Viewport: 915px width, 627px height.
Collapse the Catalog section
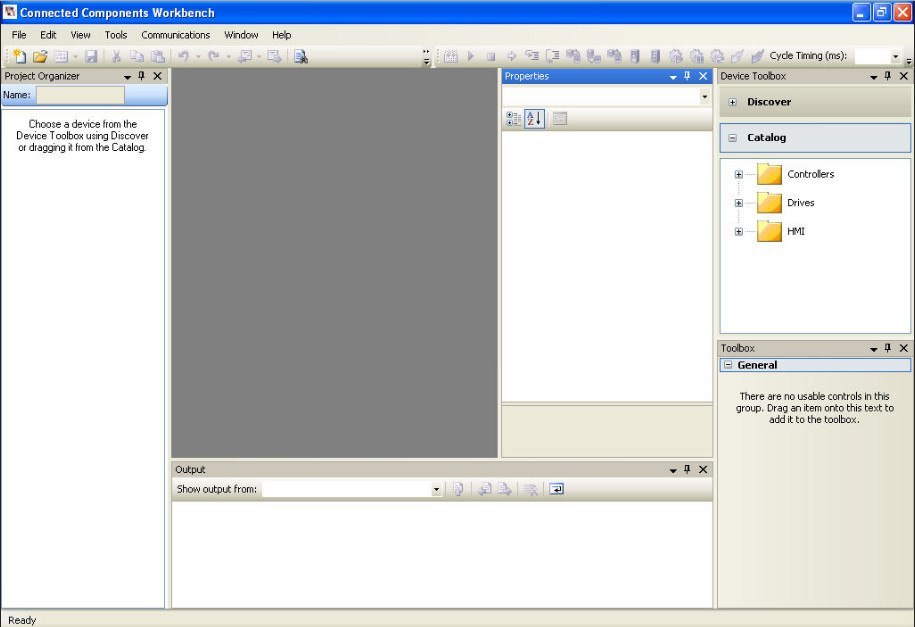point(732,138)
